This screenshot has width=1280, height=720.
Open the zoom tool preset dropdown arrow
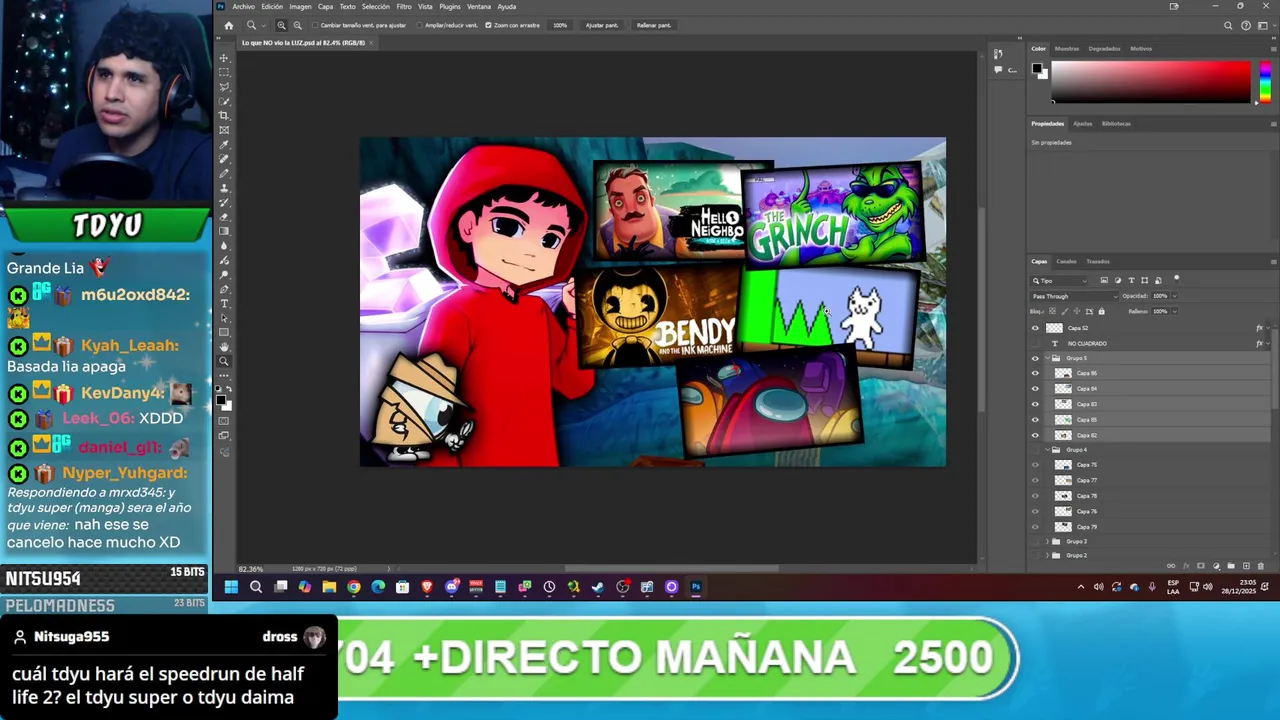[x=263, y=26]
